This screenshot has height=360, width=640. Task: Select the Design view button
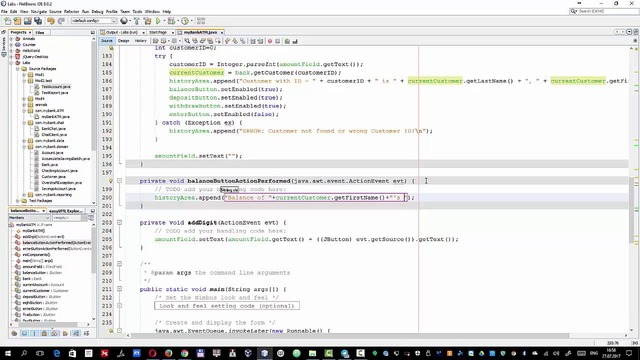pyautogui.click(x=124, y=41)
